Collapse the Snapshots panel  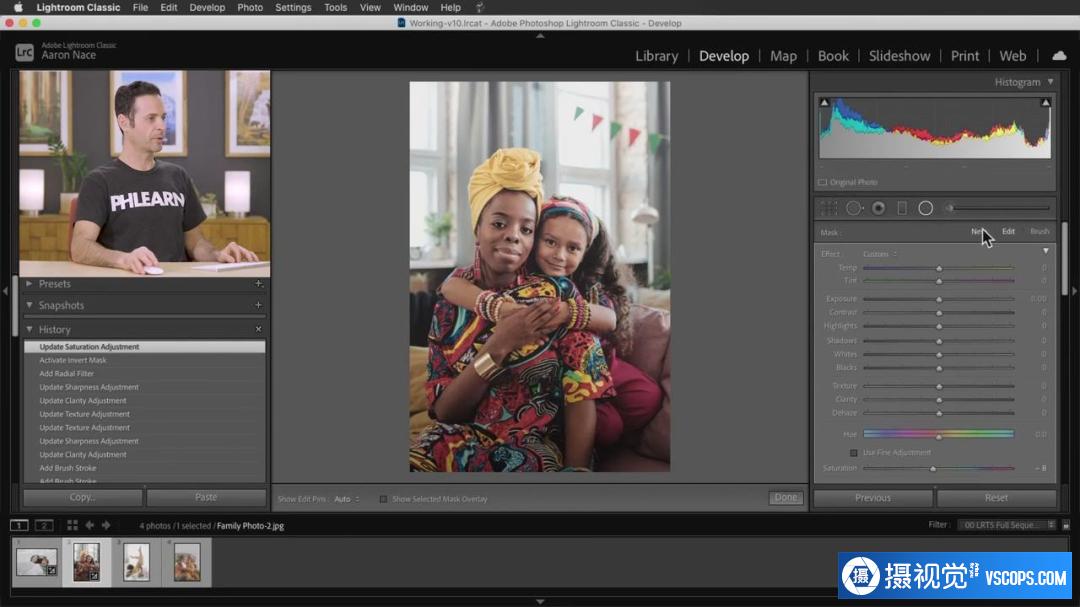pyautogui.click(x=29, y=305)
